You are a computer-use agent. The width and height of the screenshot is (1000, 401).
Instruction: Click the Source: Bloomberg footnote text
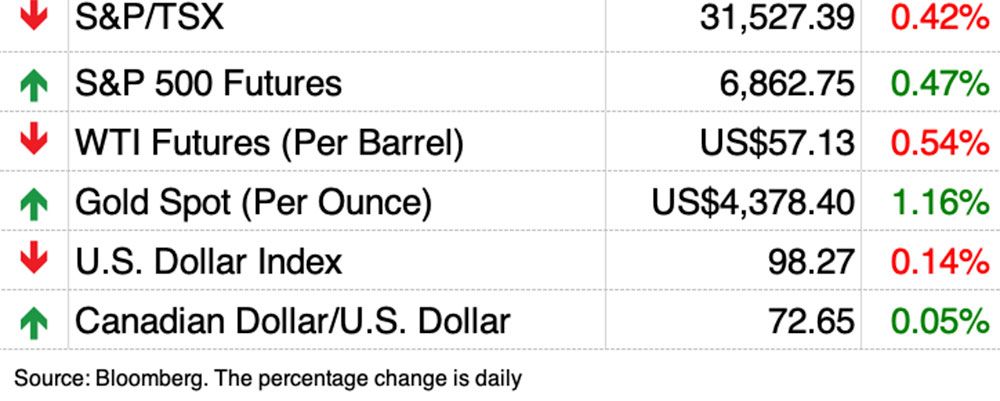click(268, 379)
